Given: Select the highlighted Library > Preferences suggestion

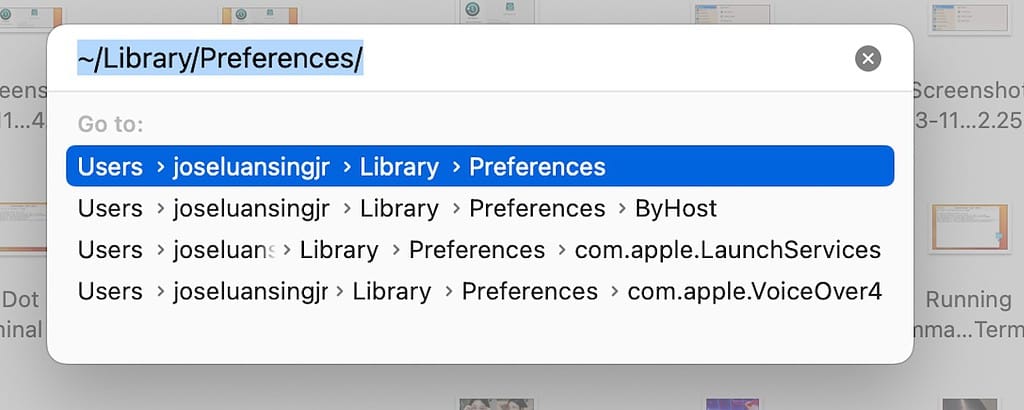Looking at the screenshot, I should tap(480, 166).
